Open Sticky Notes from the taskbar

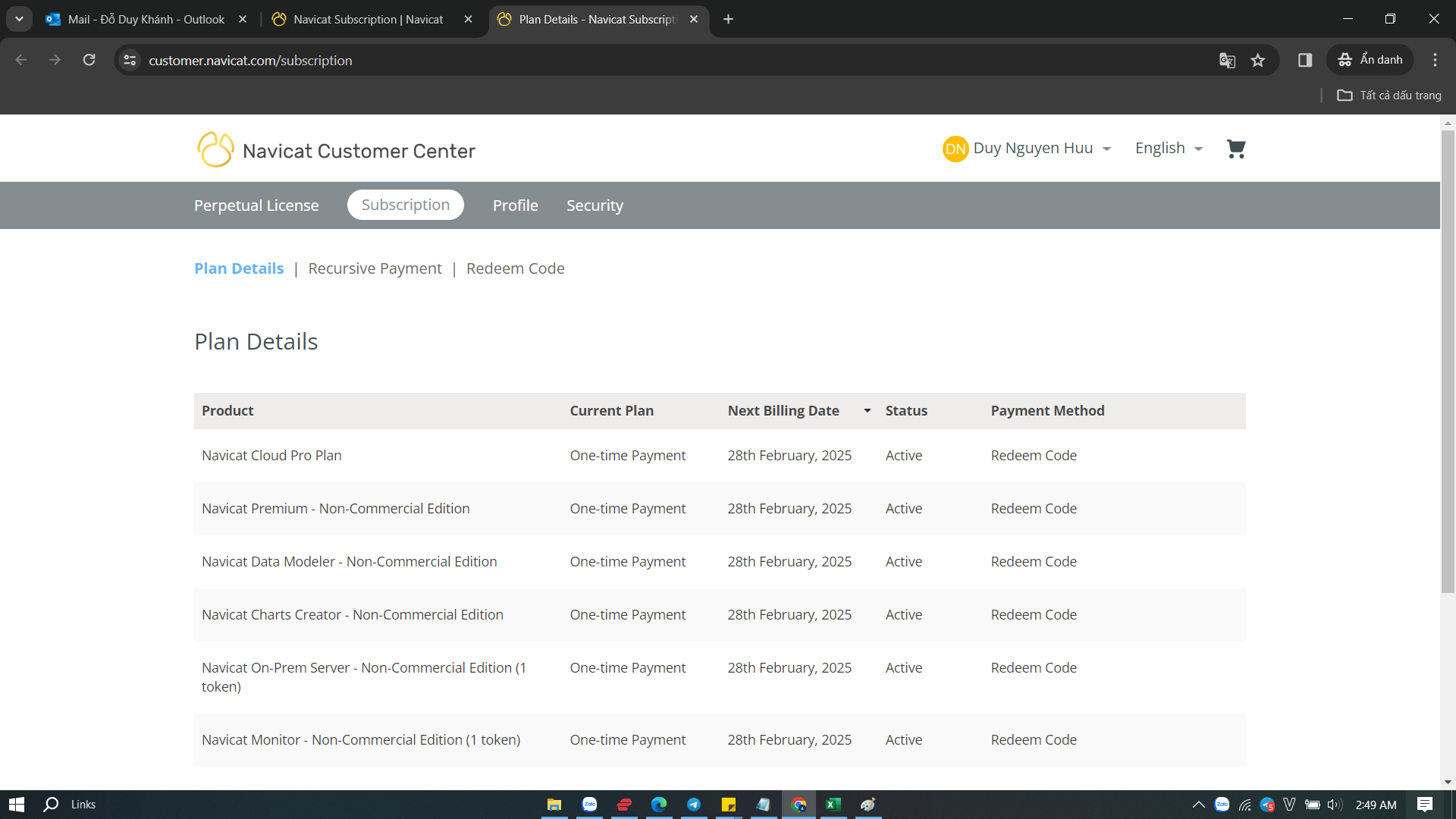click(728, 805)
